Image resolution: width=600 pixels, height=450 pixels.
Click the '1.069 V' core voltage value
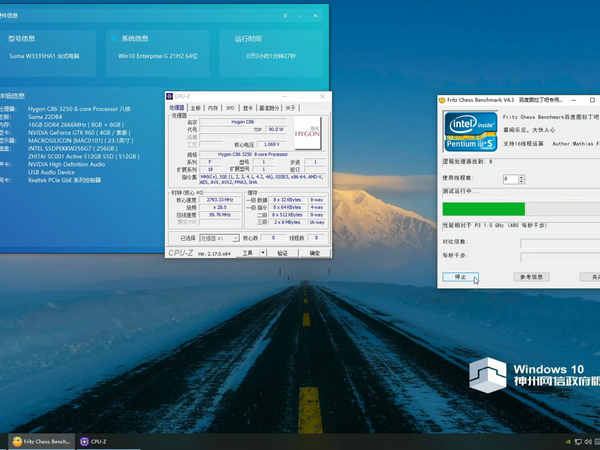(272, 144)
